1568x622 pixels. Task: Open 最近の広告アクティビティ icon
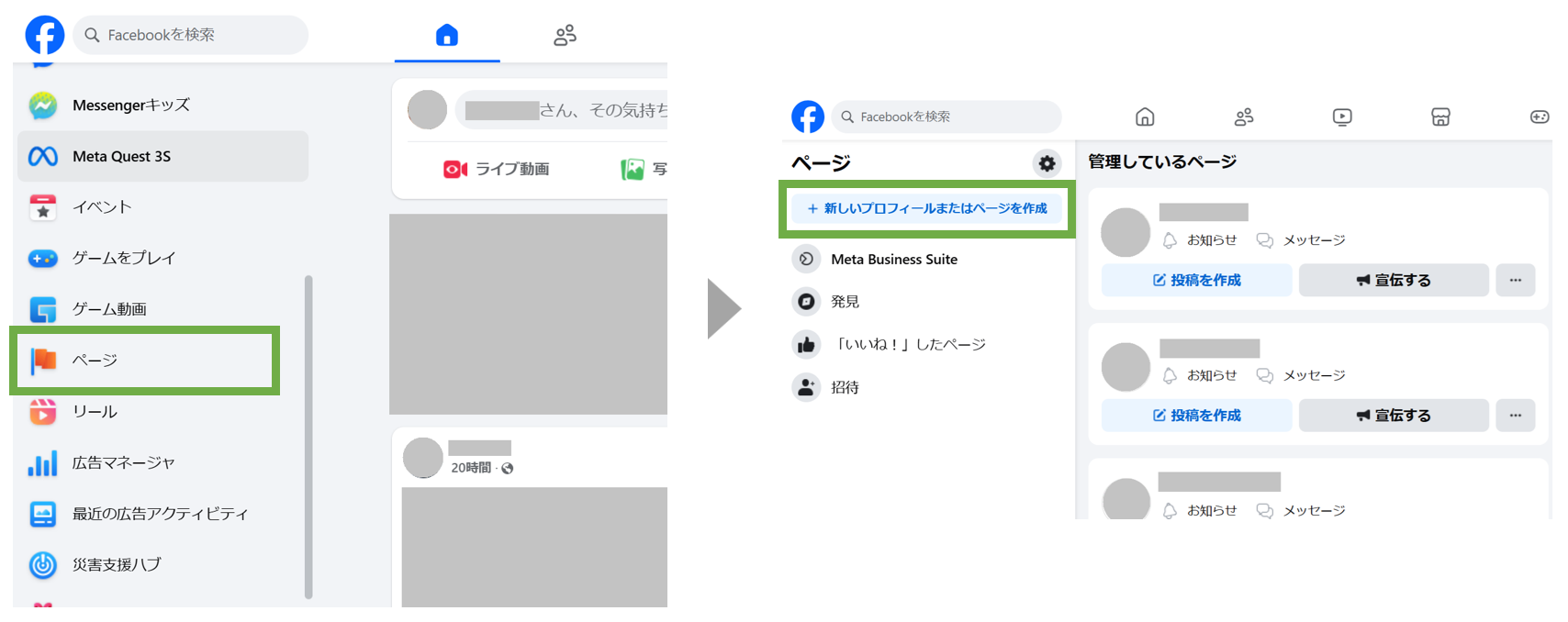(x=43, y=514)
